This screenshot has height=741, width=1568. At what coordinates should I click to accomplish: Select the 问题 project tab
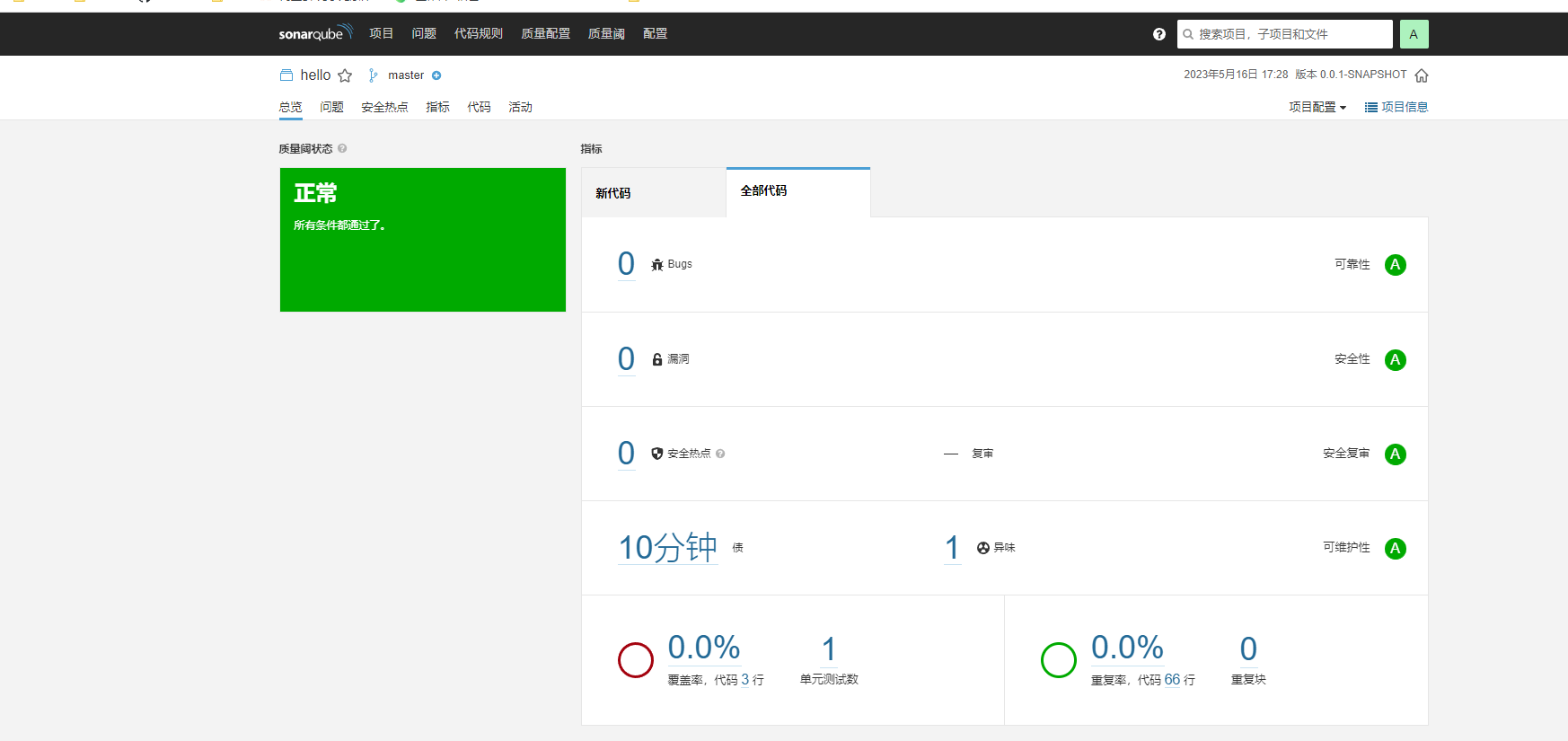pos(332,107)
